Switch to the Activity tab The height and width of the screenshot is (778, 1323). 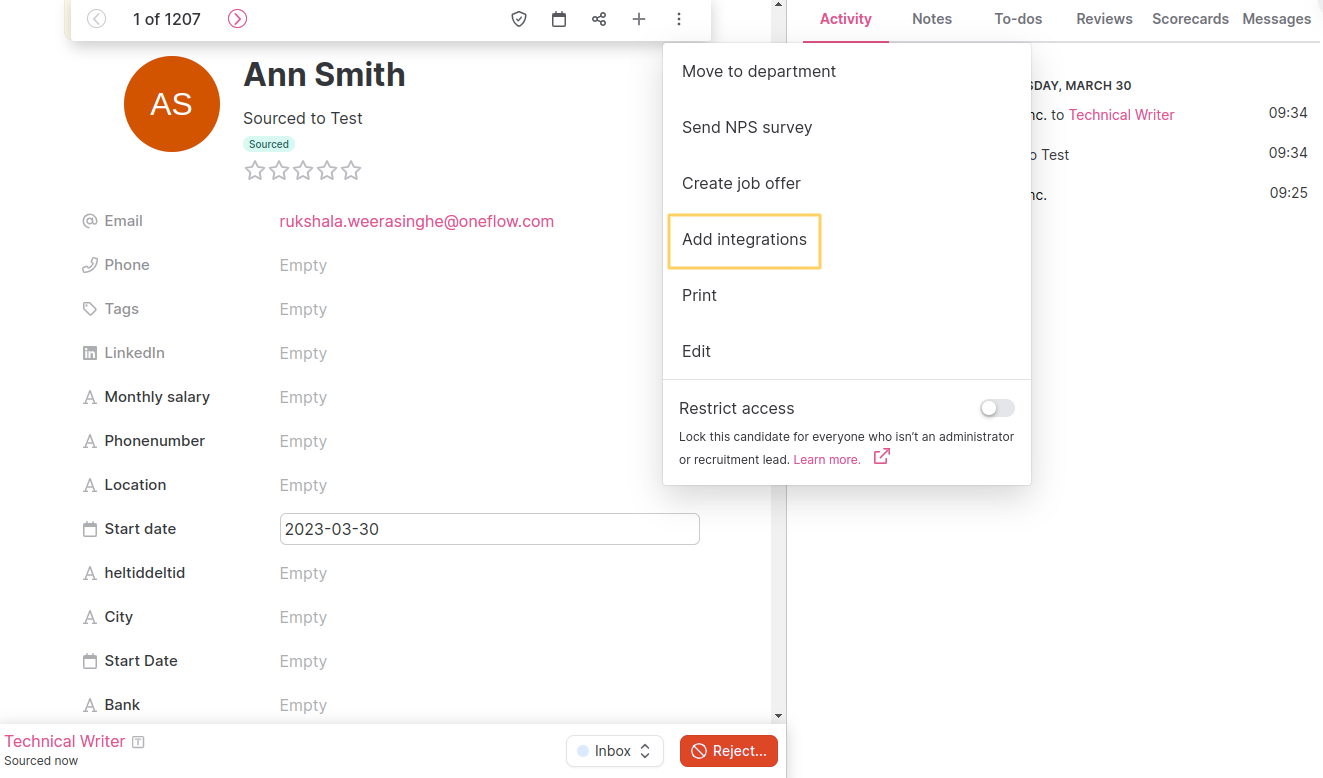click(846, 19)
